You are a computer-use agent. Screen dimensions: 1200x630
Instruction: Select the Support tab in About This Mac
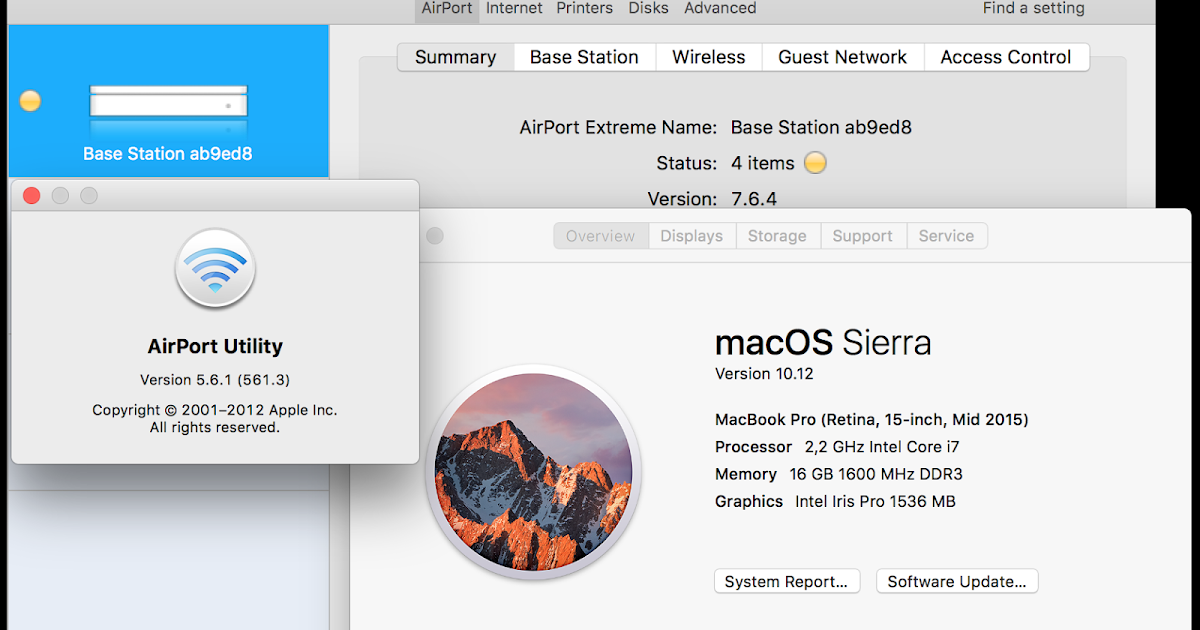(x=862, y=236)
